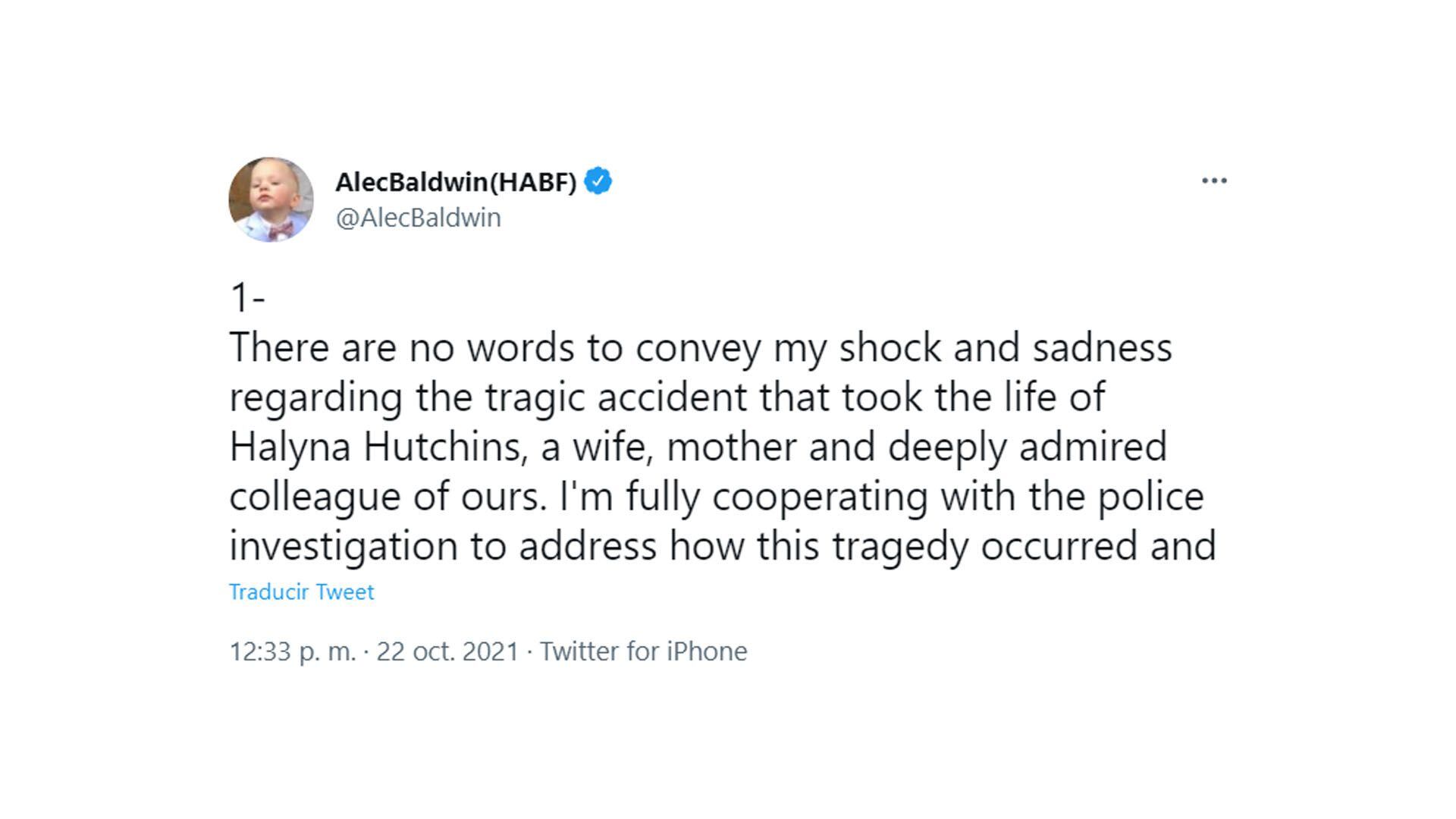Open Alec Baldwin's profile picture
Image resolution: width=1456 pixels, height=819 pixels.
click(x=271, y=199)
